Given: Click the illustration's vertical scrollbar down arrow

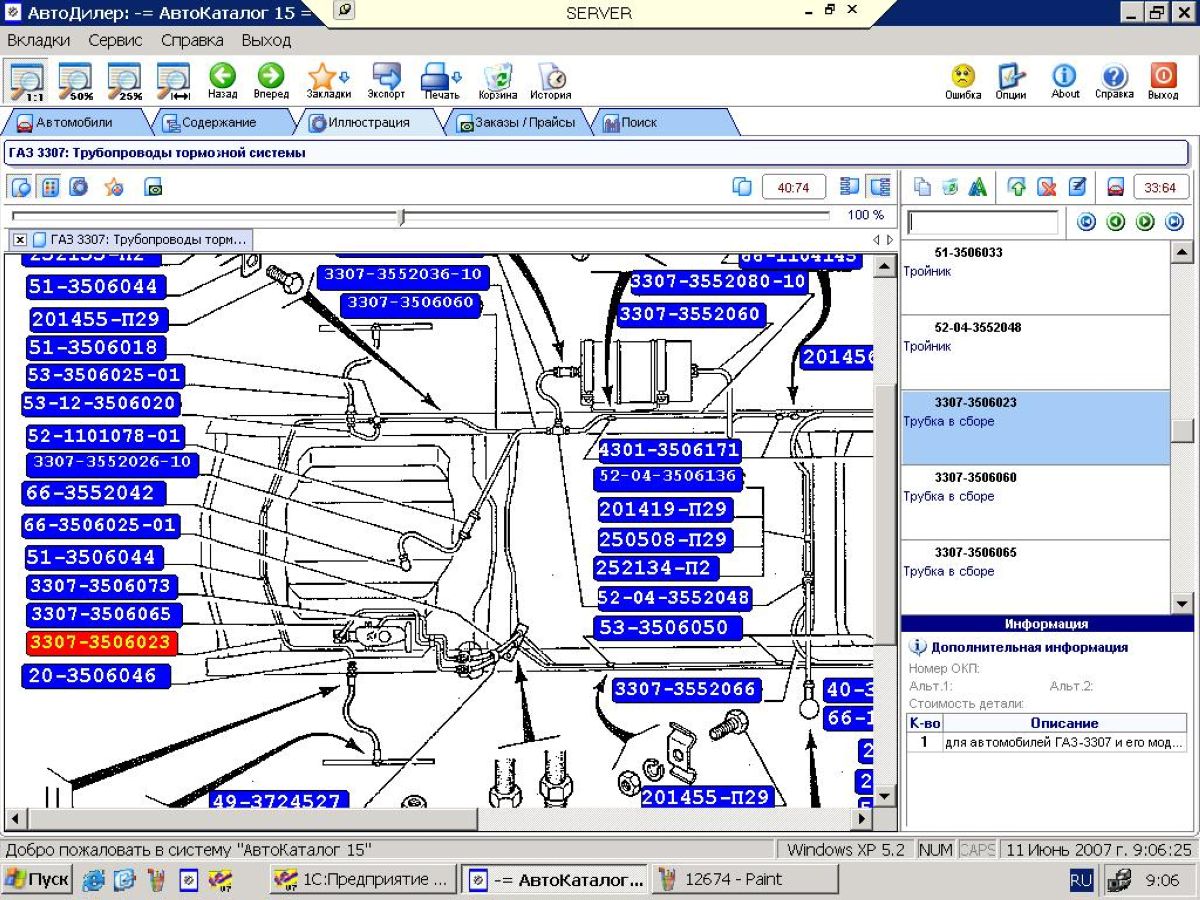Looking at the screenshot, I should tap(885, 797).
